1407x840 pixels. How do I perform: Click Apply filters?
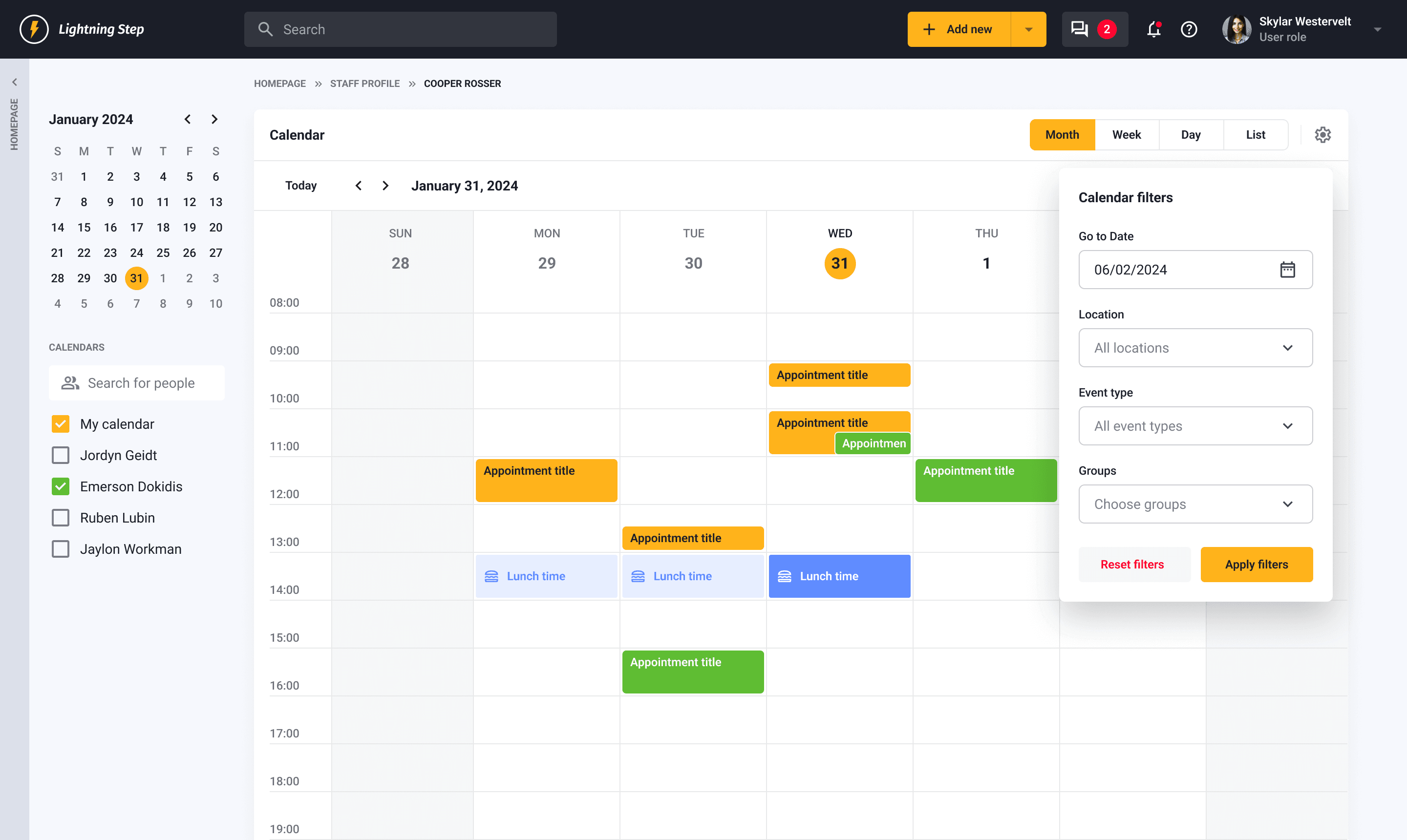point(1257,565)
